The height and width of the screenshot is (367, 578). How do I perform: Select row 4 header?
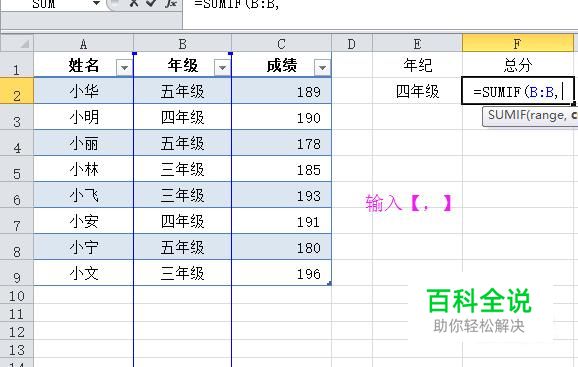tap(17, 143)
